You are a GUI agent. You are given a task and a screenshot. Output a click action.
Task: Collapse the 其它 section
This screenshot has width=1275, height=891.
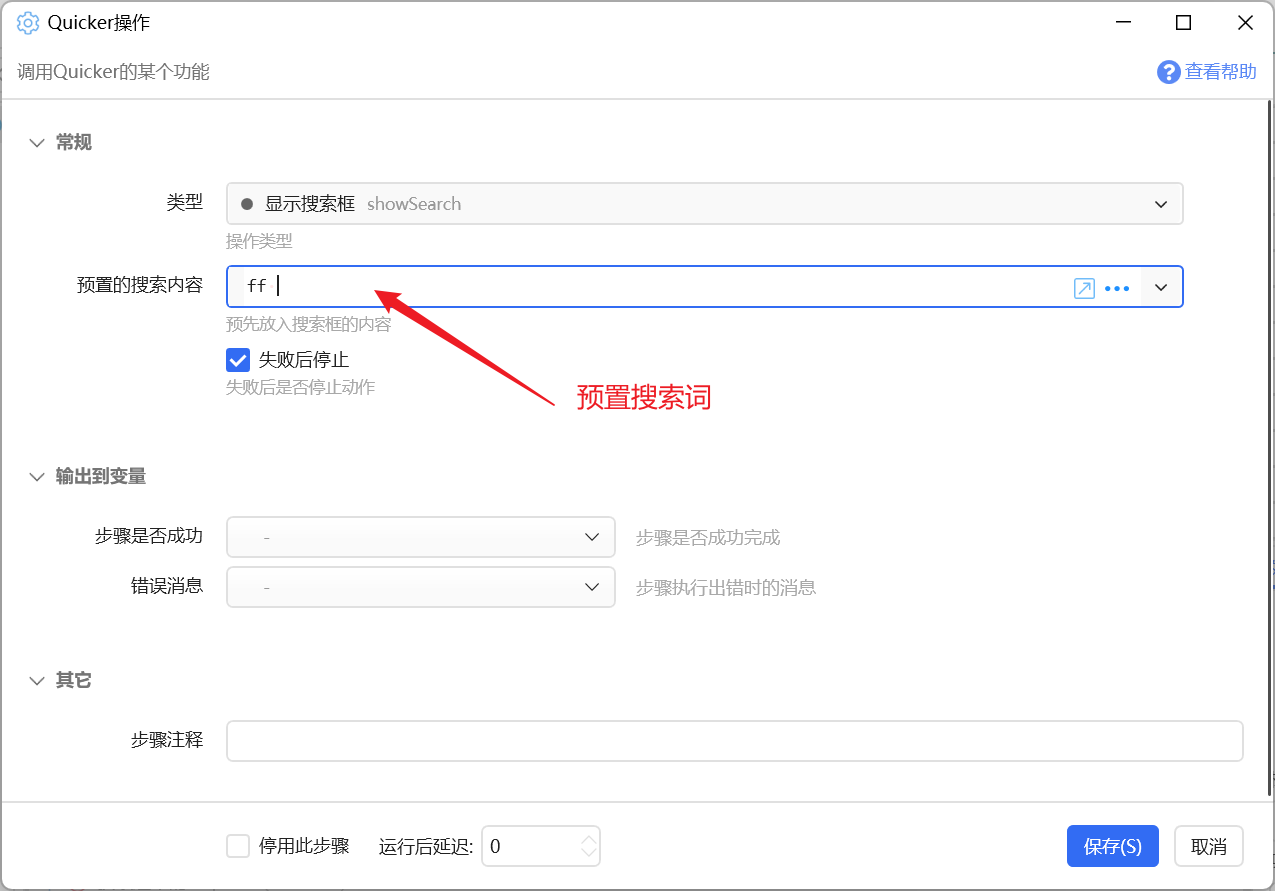click(x=38, y=681)
